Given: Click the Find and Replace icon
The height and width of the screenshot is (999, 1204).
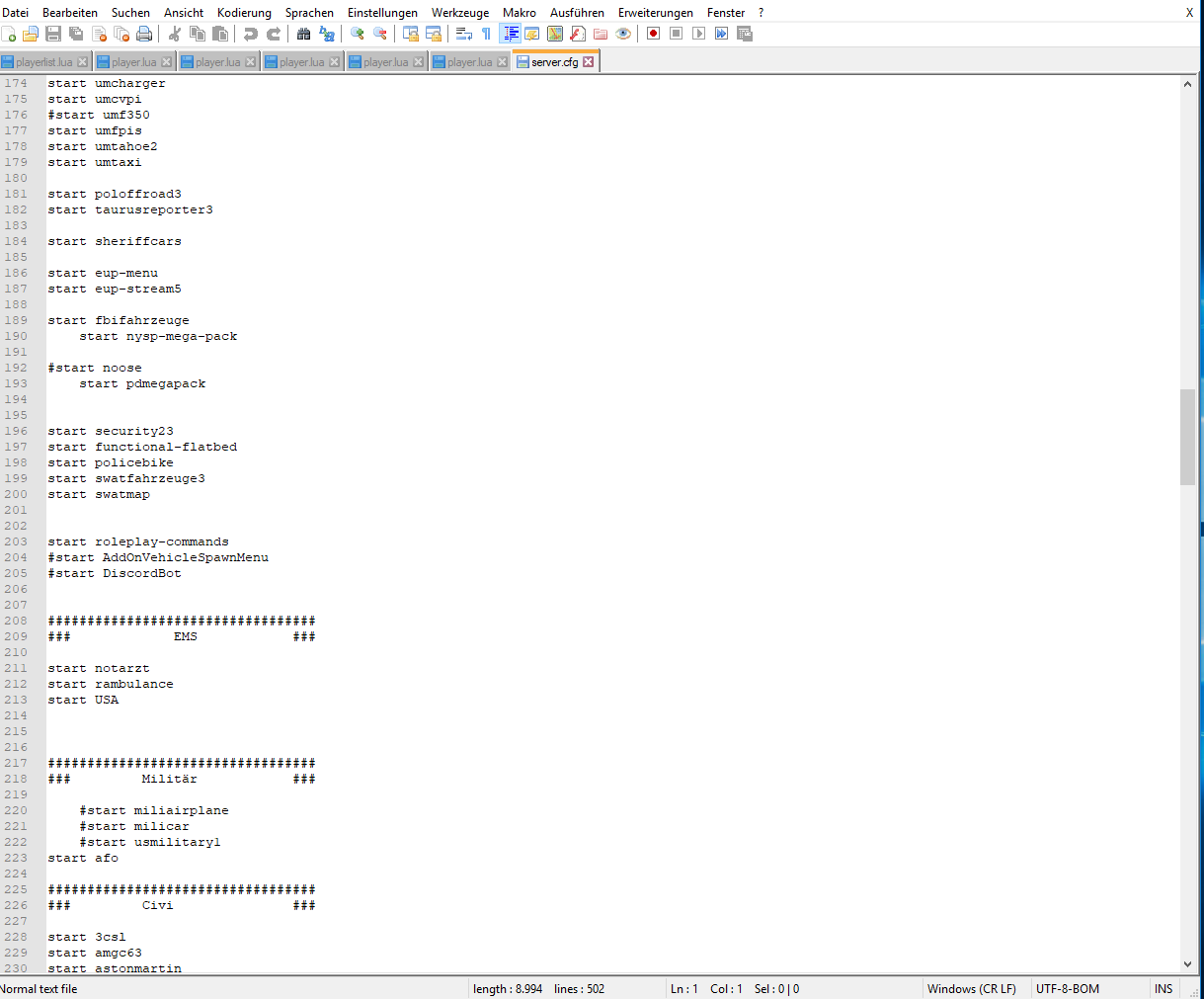Looking at the screenshot, I should click(x=327, y=34).
